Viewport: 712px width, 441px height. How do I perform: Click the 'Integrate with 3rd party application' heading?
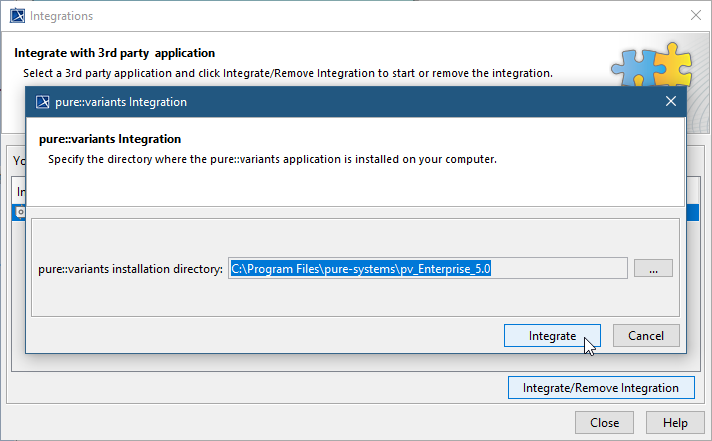click(x=114, y=53)
